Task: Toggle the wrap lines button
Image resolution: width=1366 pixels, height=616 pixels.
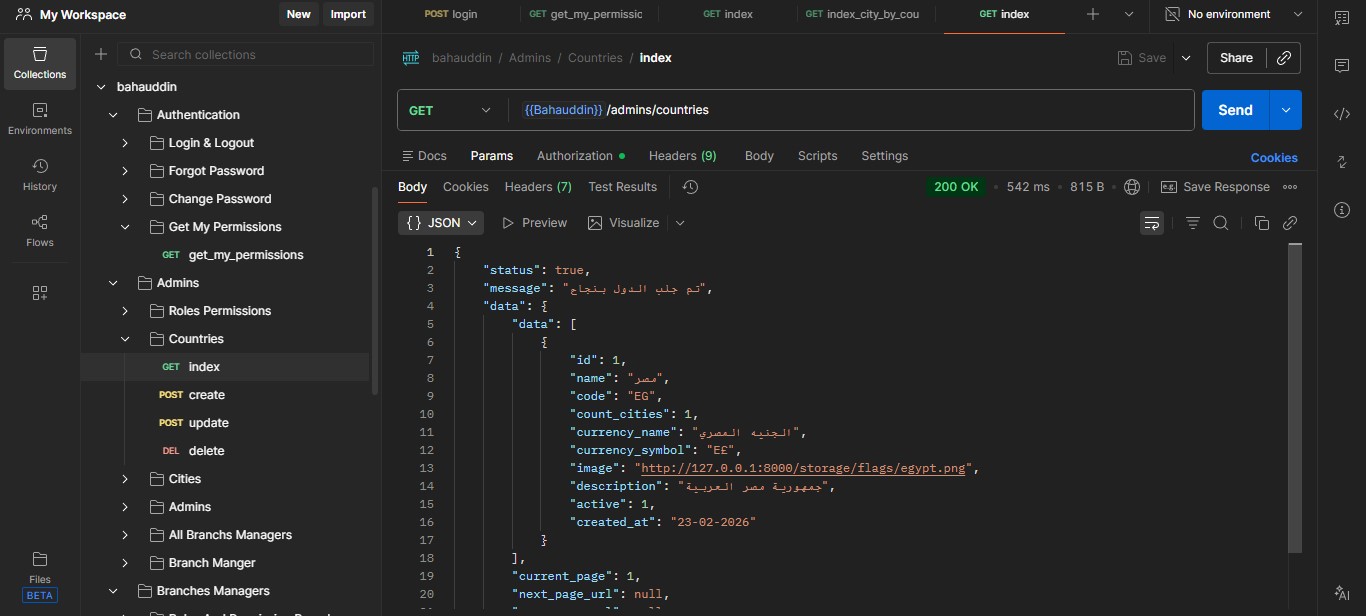Action: 1152,223
